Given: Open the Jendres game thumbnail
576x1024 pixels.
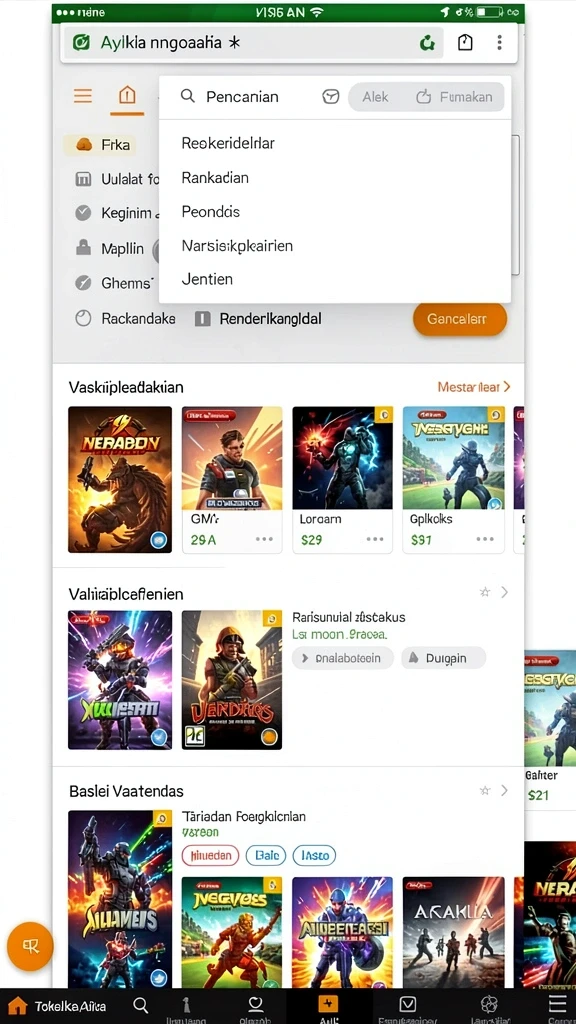Looking at the screenshot, I should click(x=232, y=680).
